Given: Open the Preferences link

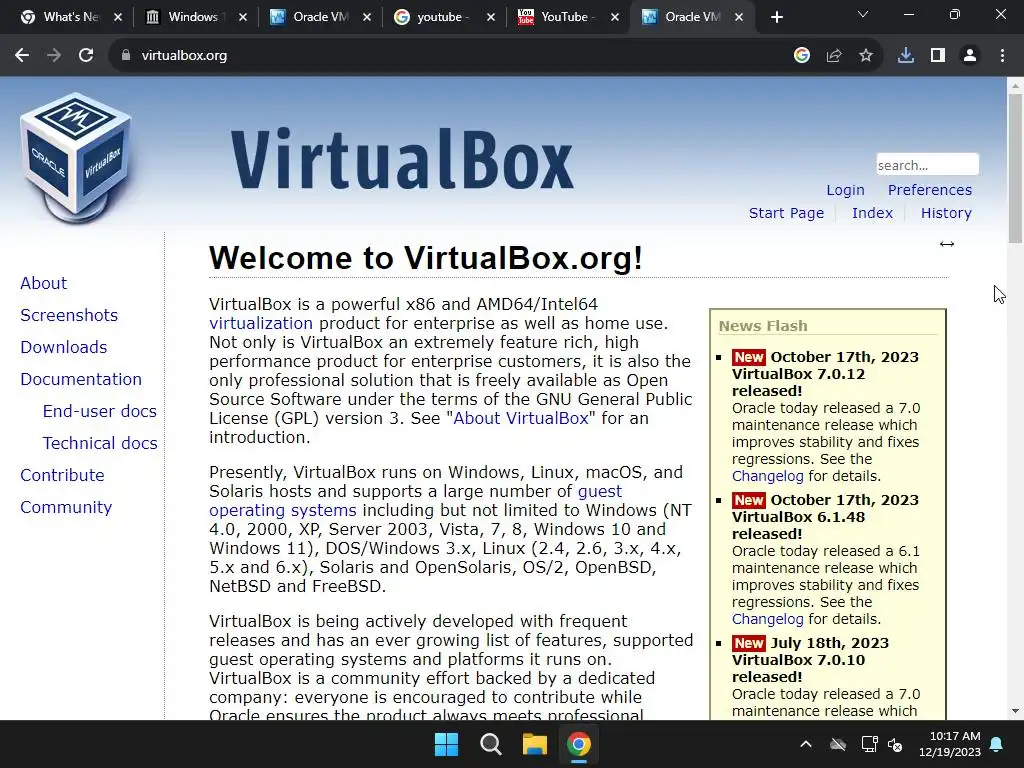Looking at the screenshot, I should click(x=929, y=190).
